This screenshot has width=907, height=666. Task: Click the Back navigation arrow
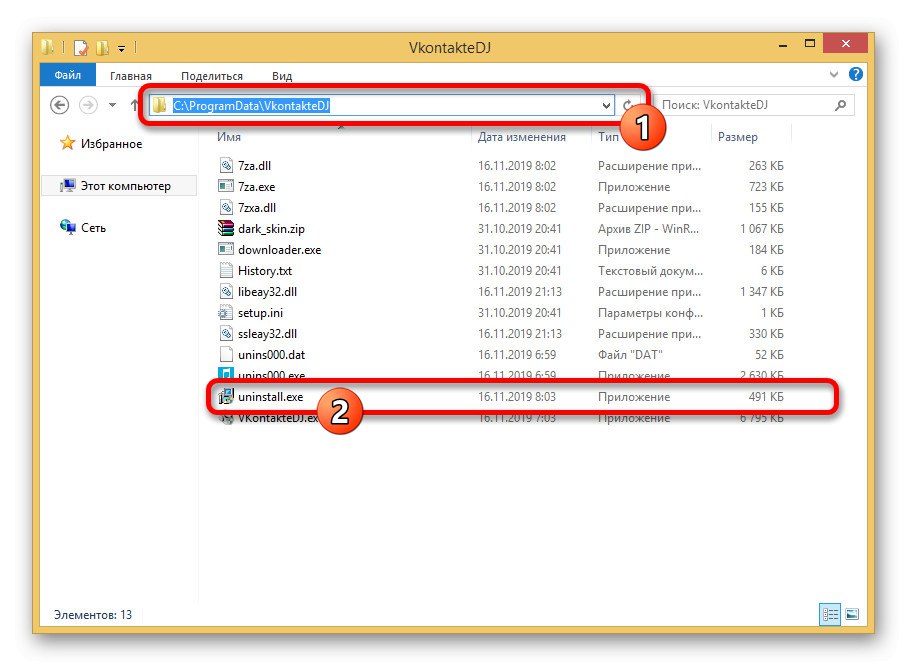point(60,105)
